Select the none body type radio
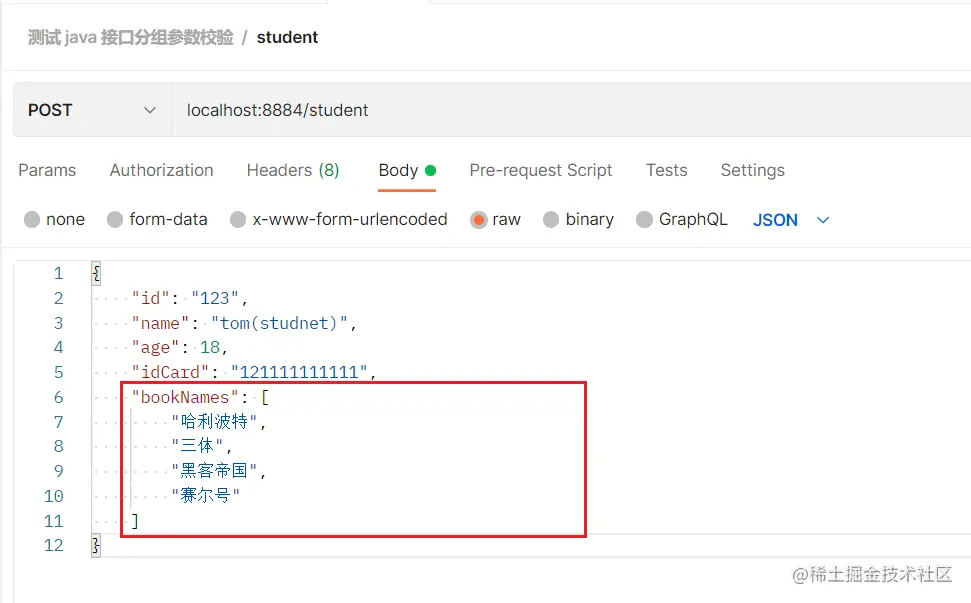The height and width of the screenshot is (603, 971). [32, 219]
